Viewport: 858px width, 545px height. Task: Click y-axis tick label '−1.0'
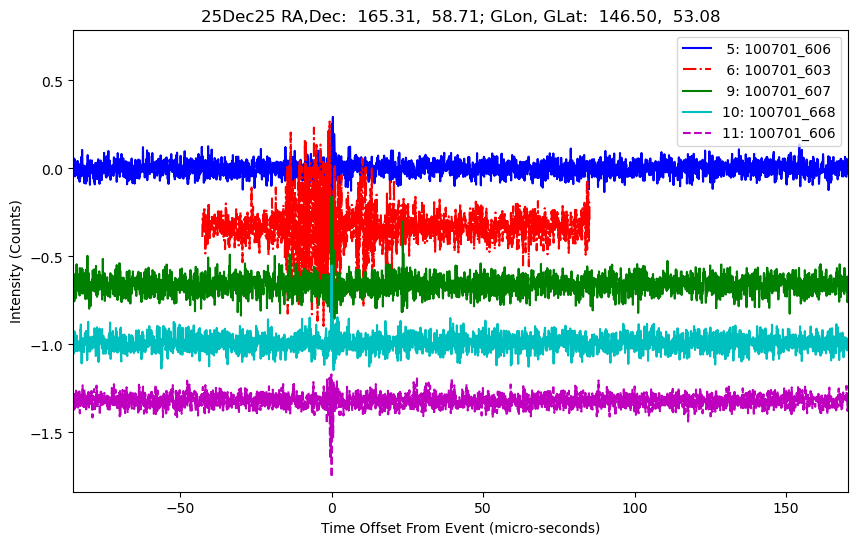coord(48,345)
